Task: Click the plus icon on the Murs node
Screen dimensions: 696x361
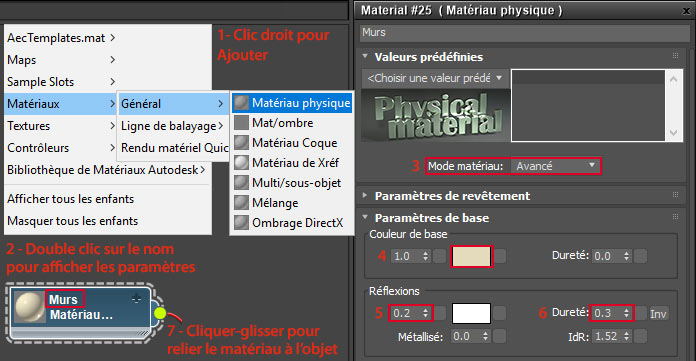Action: point(137,299)
